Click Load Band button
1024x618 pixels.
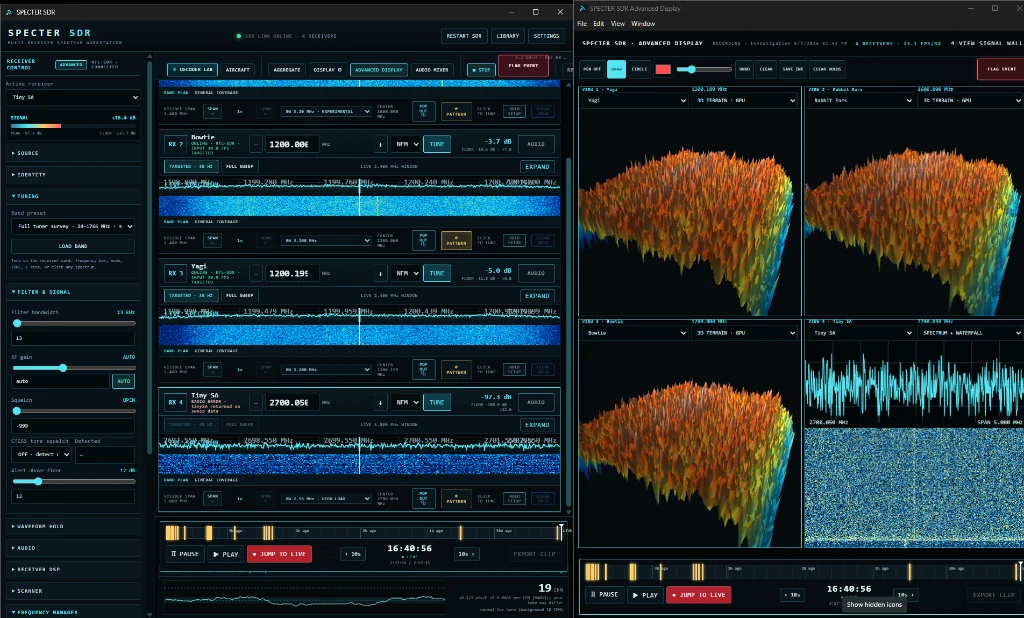(x=72, y=246)
